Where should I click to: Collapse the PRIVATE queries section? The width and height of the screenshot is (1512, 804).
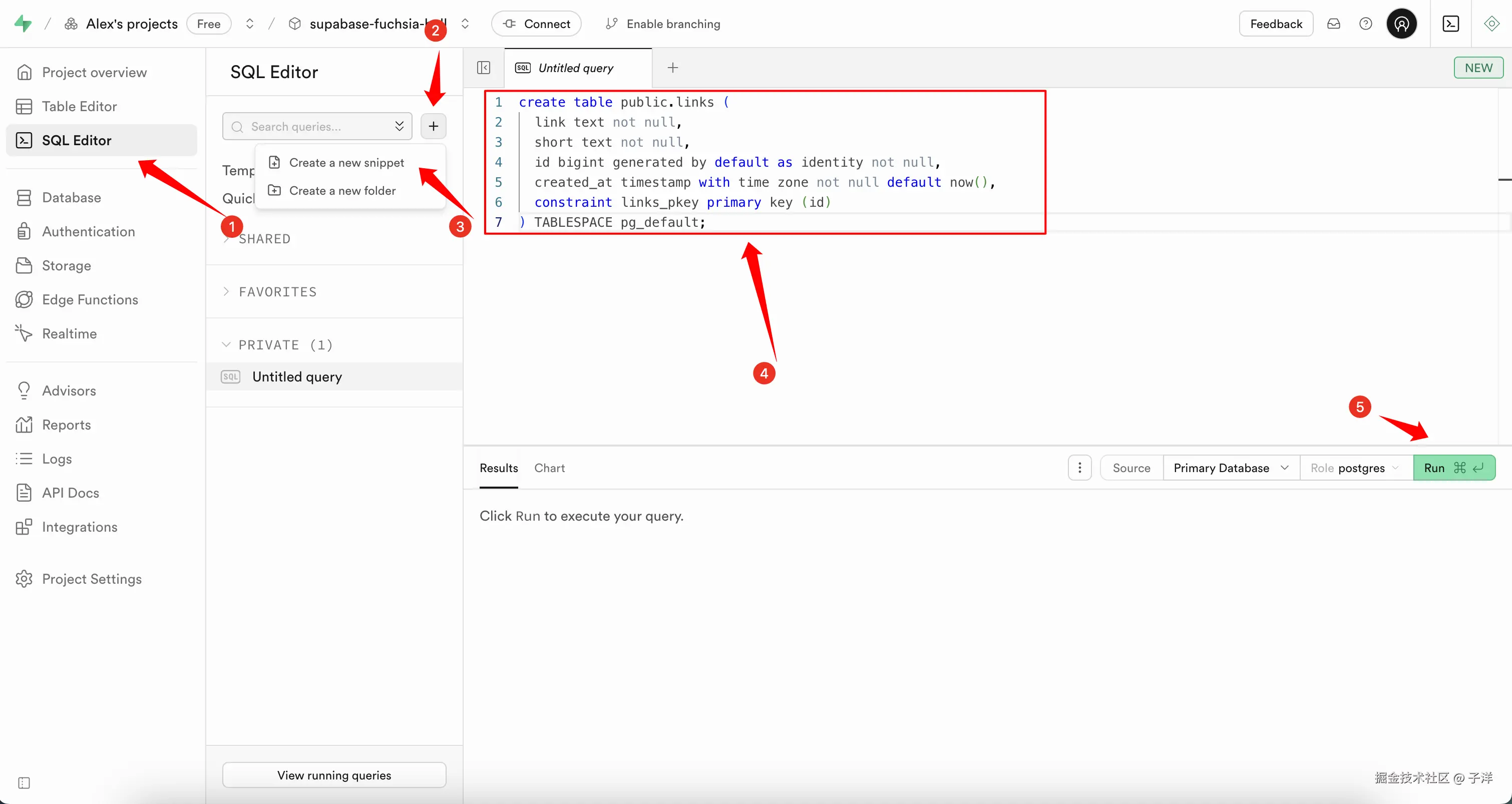(285, 344)
